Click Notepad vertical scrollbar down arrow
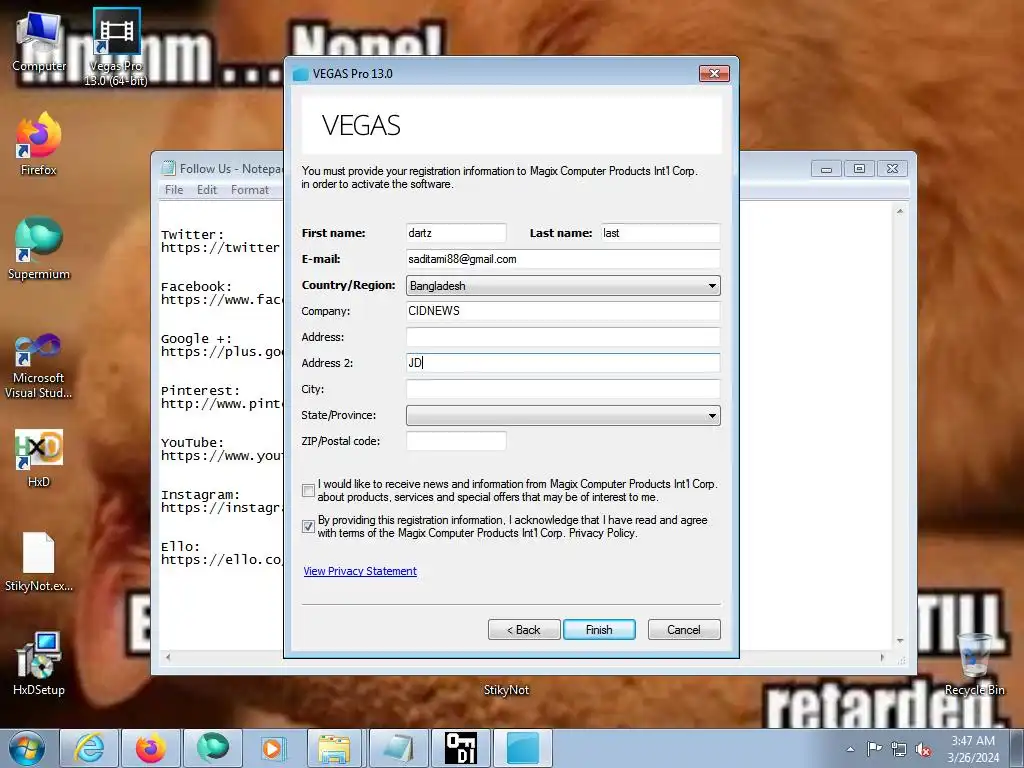1024x768 pixels. tap(900, 641)
